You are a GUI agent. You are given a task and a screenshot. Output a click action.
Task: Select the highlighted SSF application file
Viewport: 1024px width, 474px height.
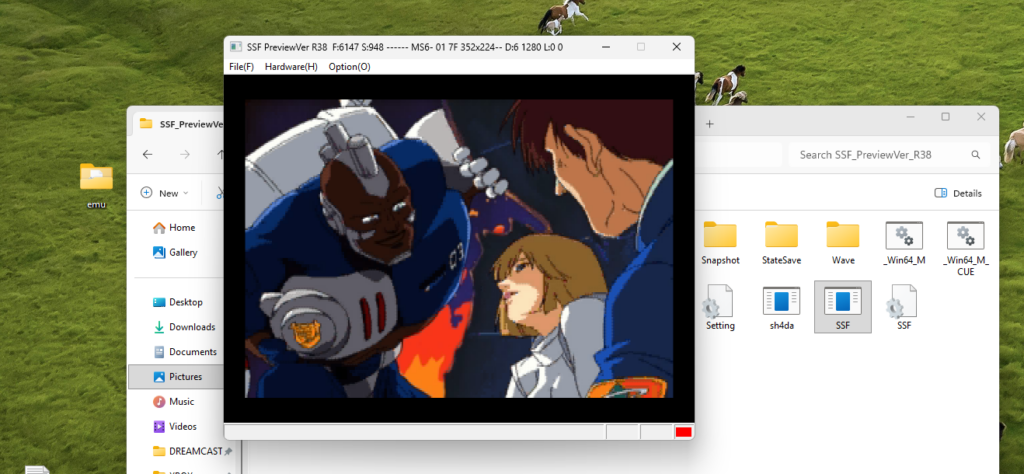coord(842,307)
